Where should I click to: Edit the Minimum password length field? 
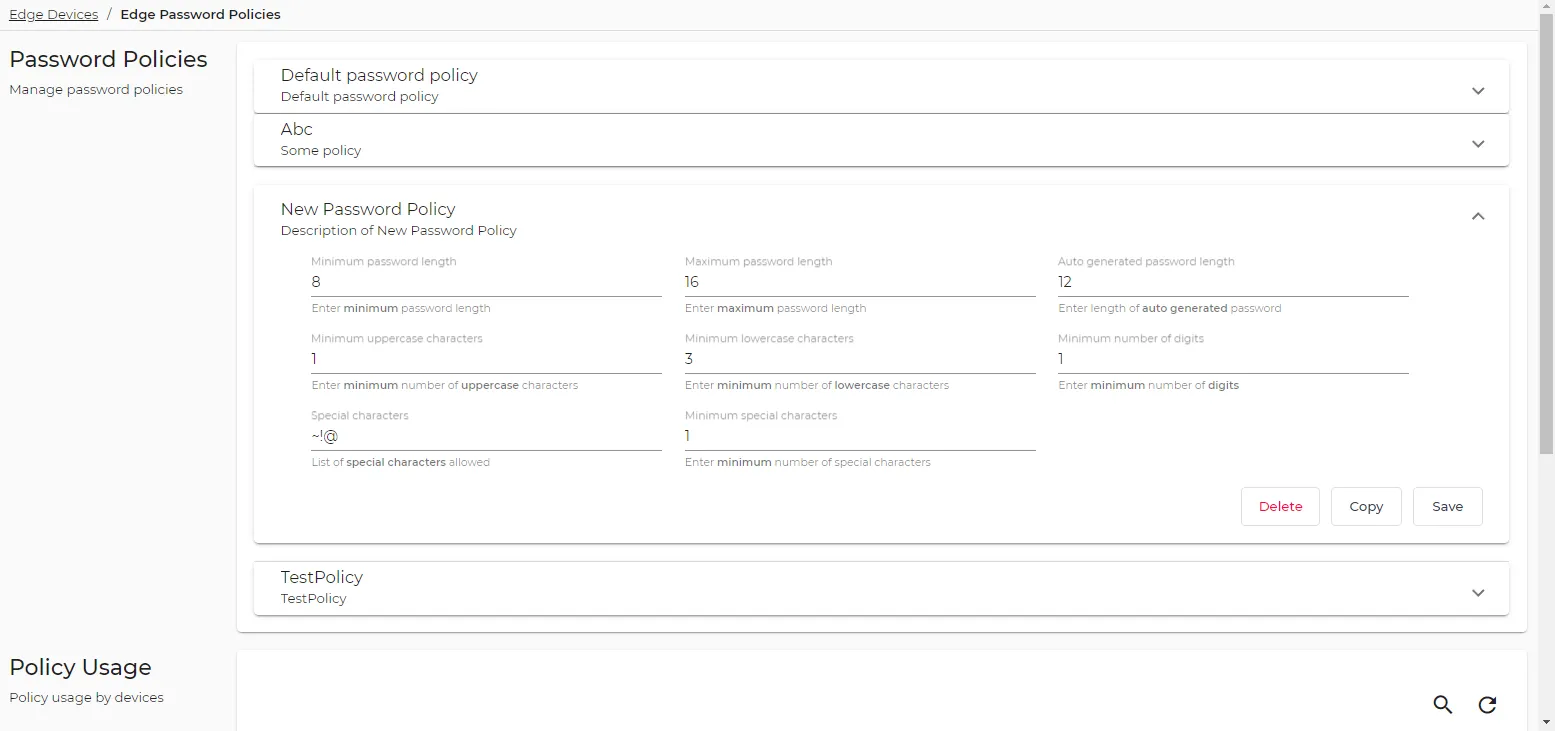[x=486, y=282]
